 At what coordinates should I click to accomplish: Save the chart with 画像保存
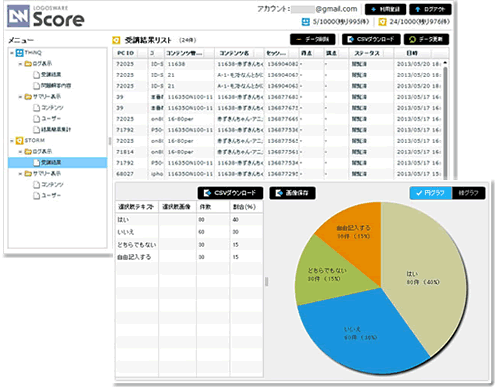pos(292,193)
